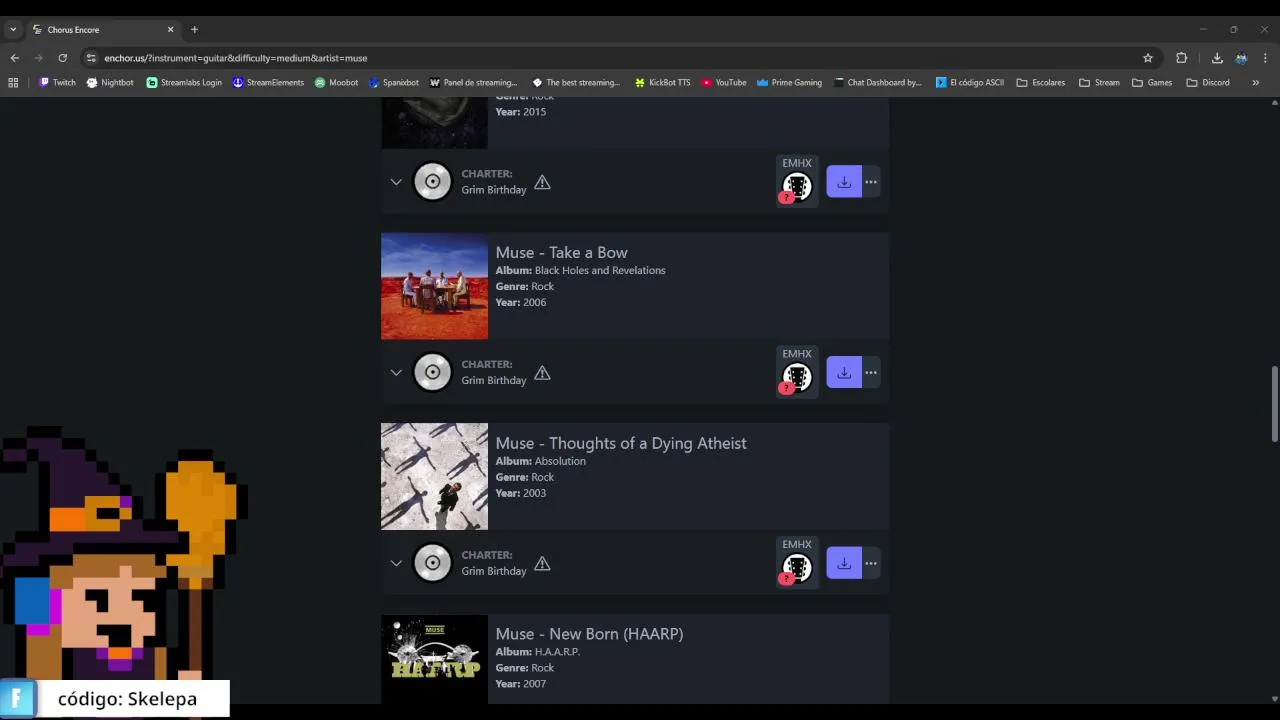Open the Panel de streaming bookmark

click(x=473, y=83)
